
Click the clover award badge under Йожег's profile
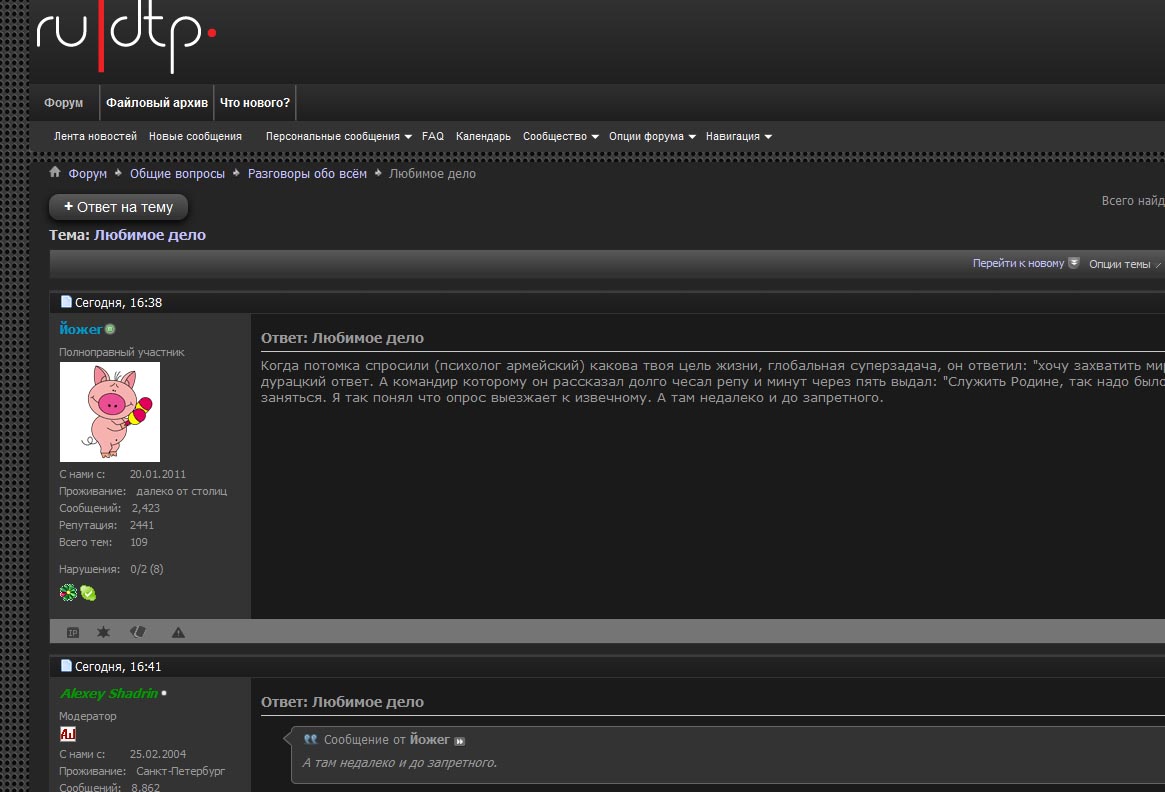click(68, 592)
